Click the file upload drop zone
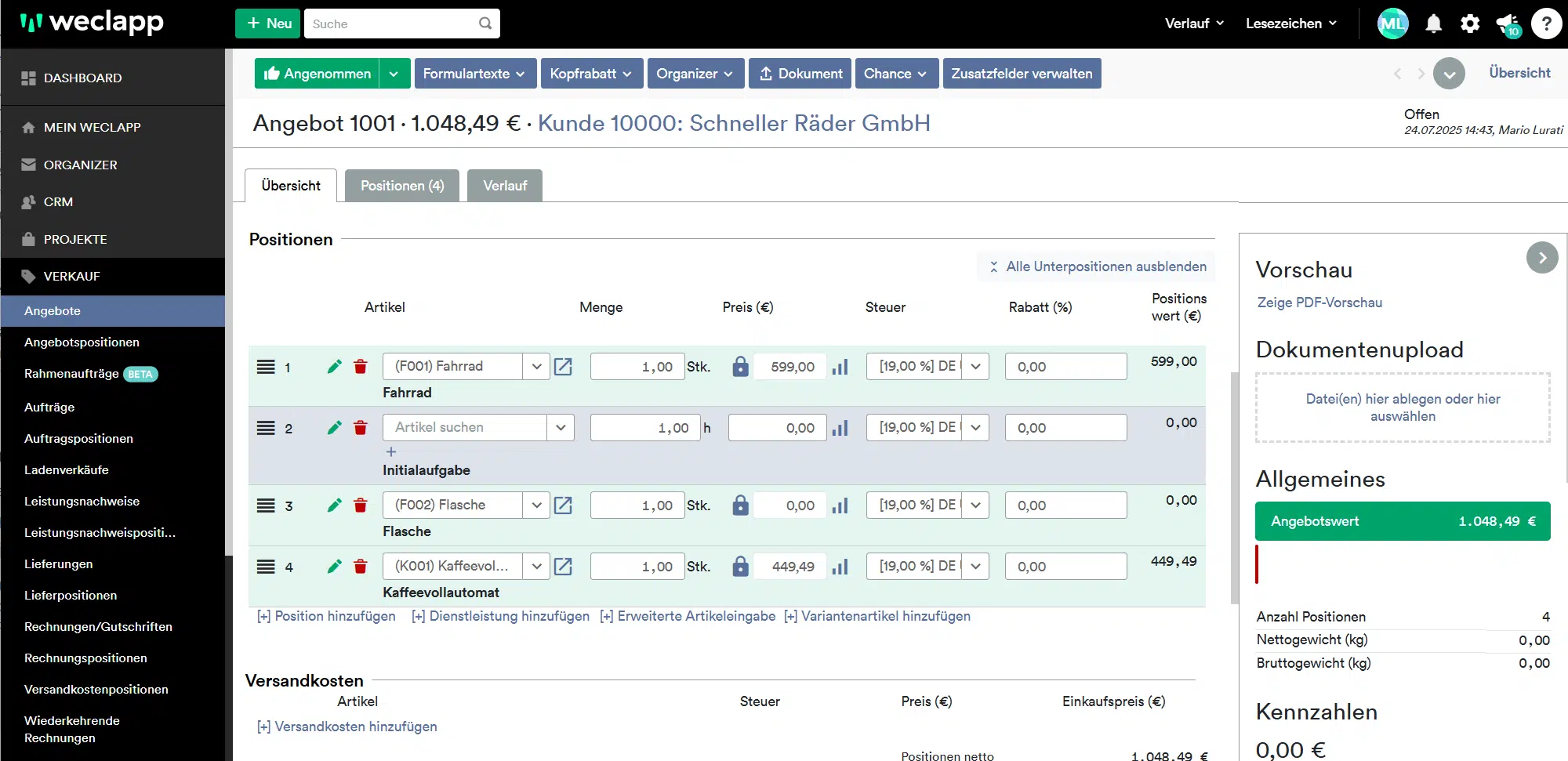Screen dimensions: 1568x761 1403,408
